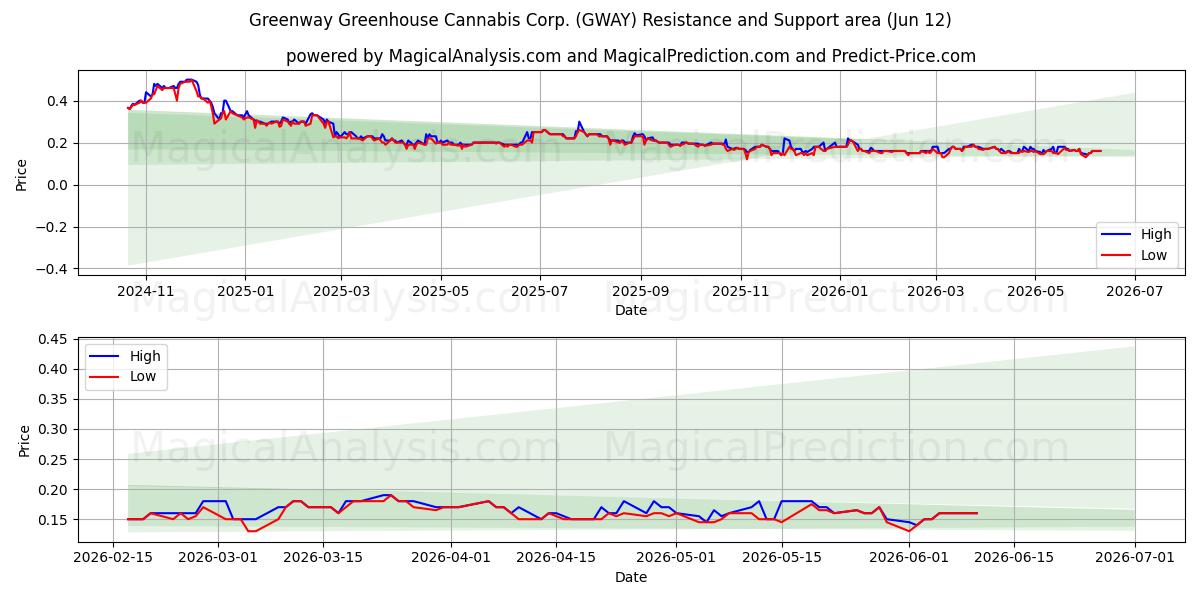Click the 0.15 tick on lower price axis
Viewport: 1200px width, 600px height.
53,520
